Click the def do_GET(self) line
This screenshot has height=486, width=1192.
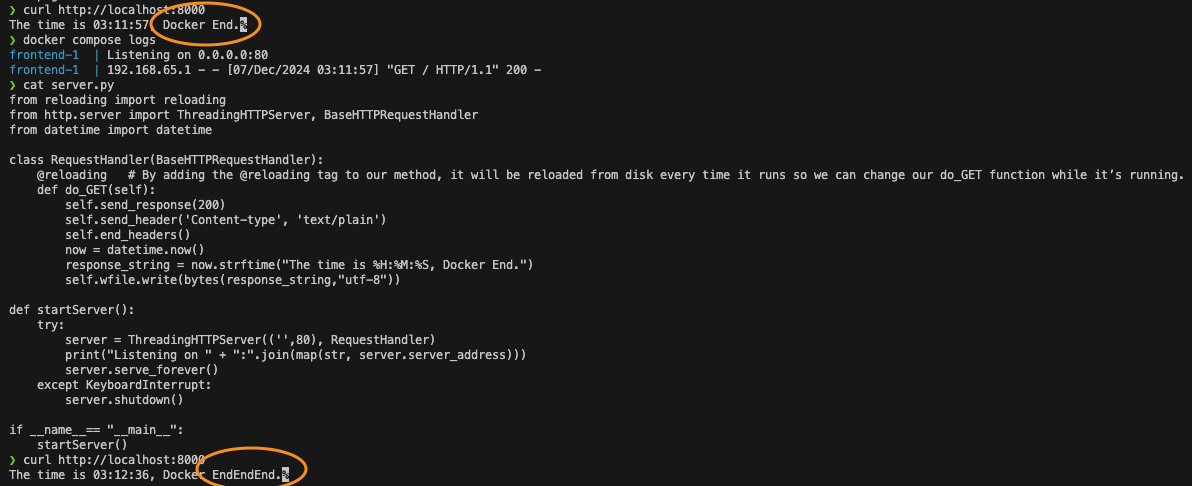(x=96, y=190)
